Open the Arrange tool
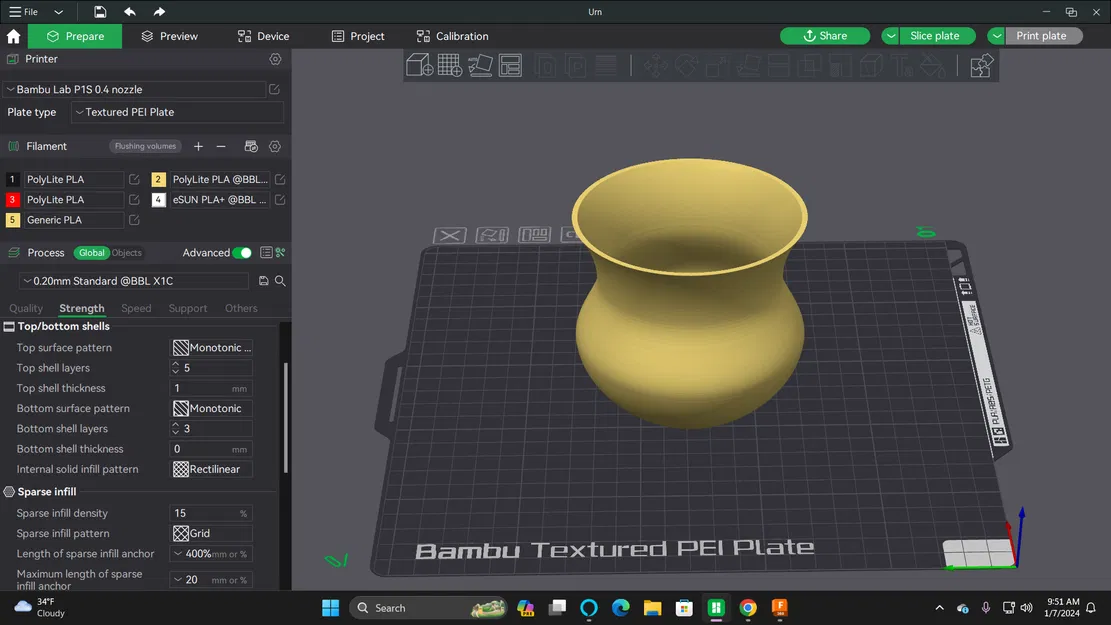Viewport: 1111px width, 625px height. coord(510,65)
